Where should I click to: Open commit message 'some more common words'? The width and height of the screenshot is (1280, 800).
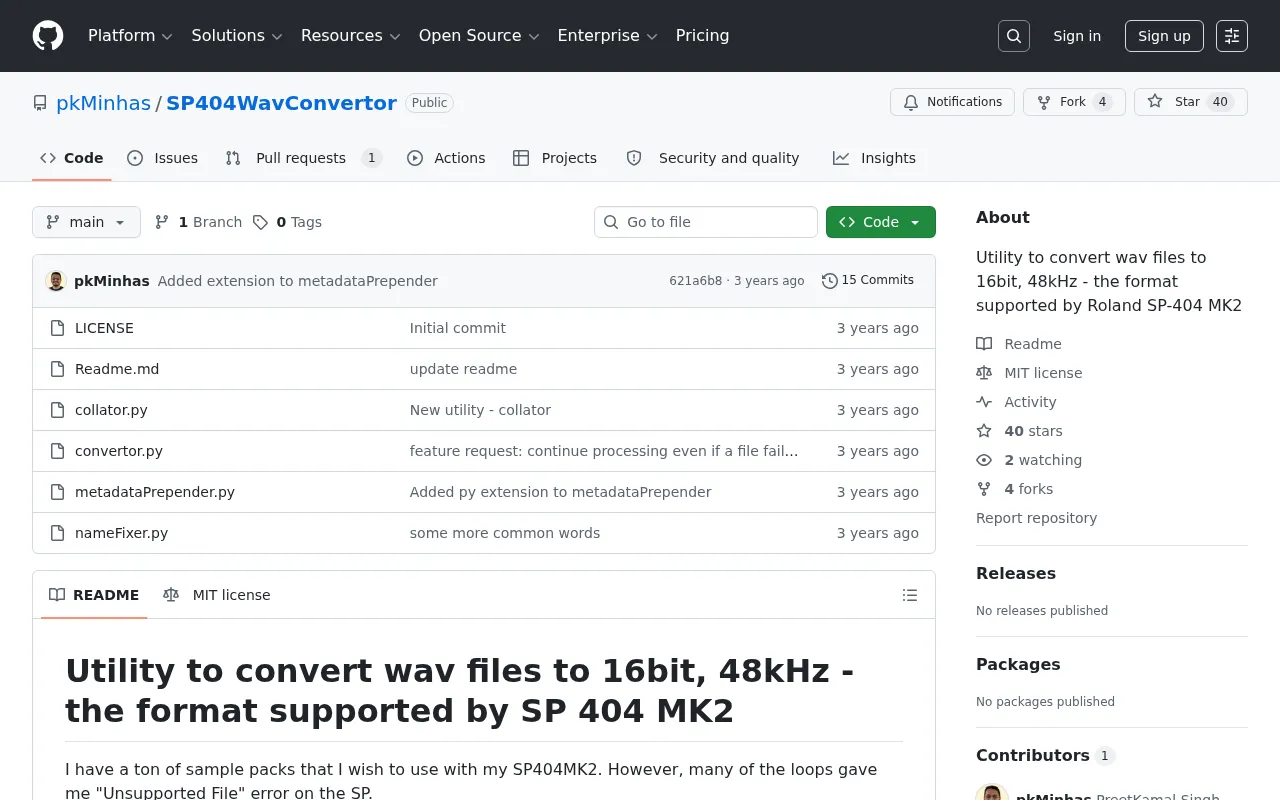(505, 533)
